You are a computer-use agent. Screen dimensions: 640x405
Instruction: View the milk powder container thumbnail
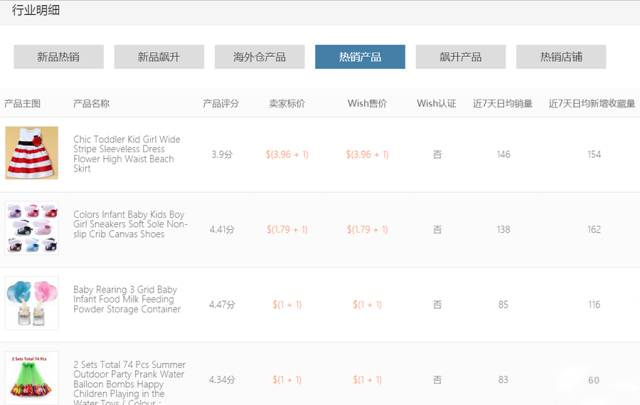31,303
